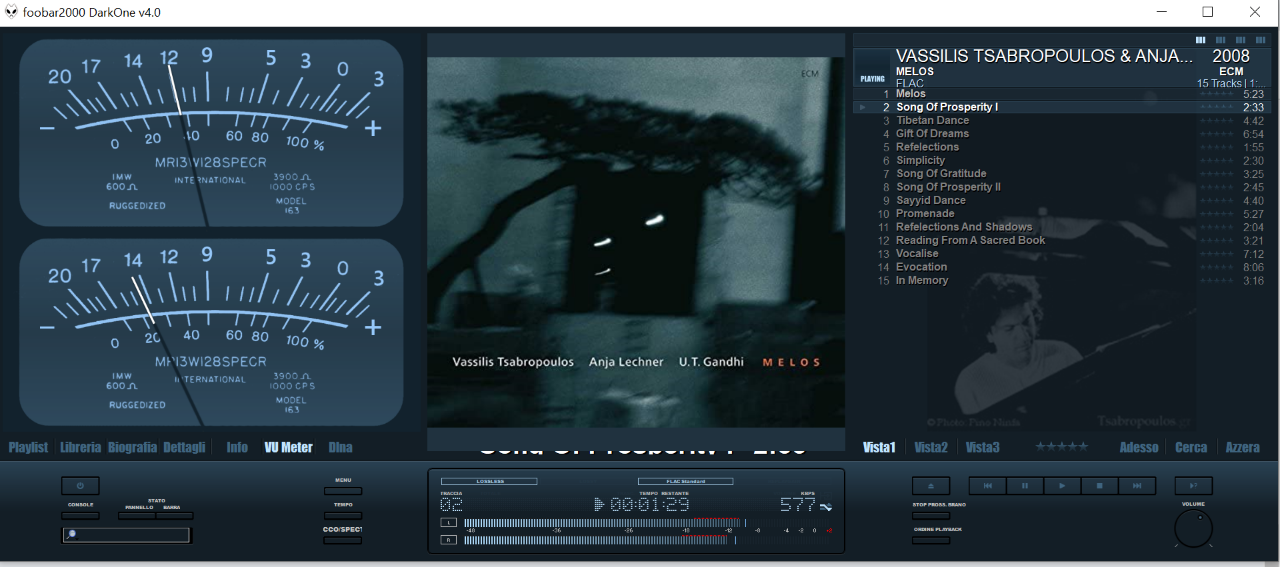1280x567 pixels.
Task: Skip to the previous track
Action: 988,486
